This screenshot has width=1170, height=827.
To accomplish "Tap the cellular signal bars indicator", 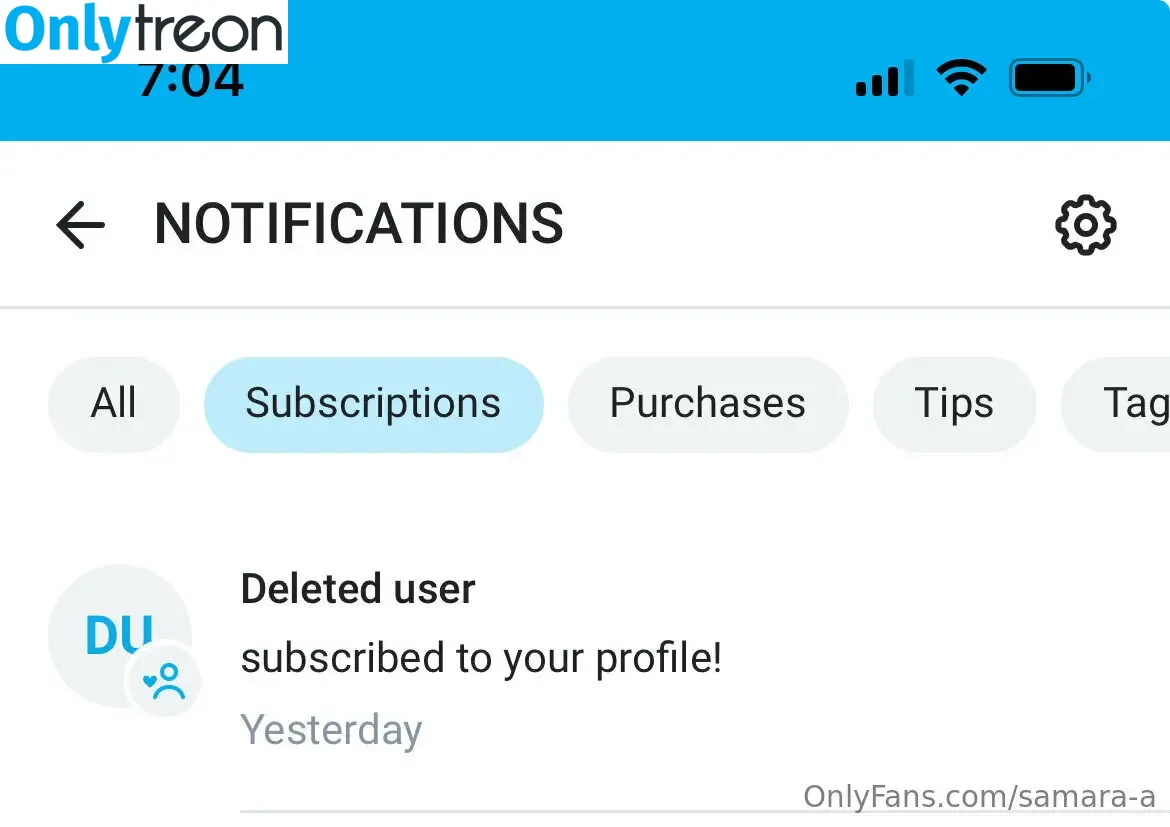I will click(x=885, y=78).
